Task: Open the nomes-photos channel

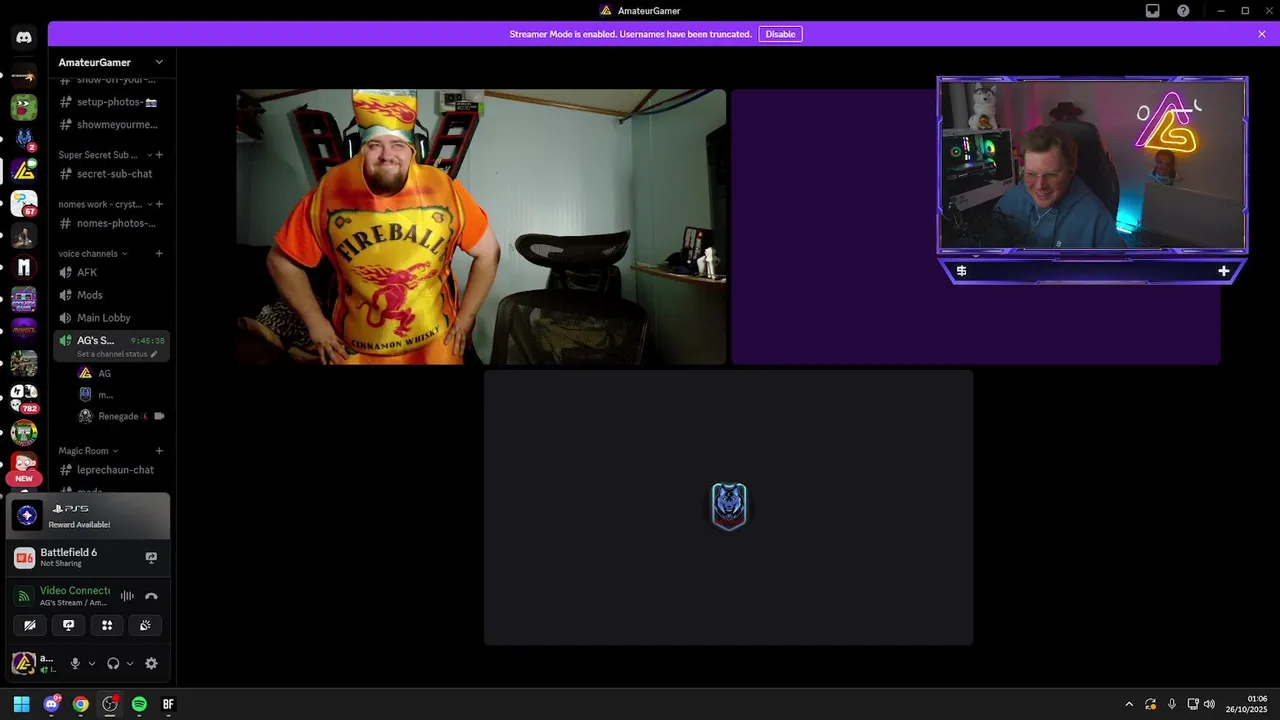Action: coord(111,223)
